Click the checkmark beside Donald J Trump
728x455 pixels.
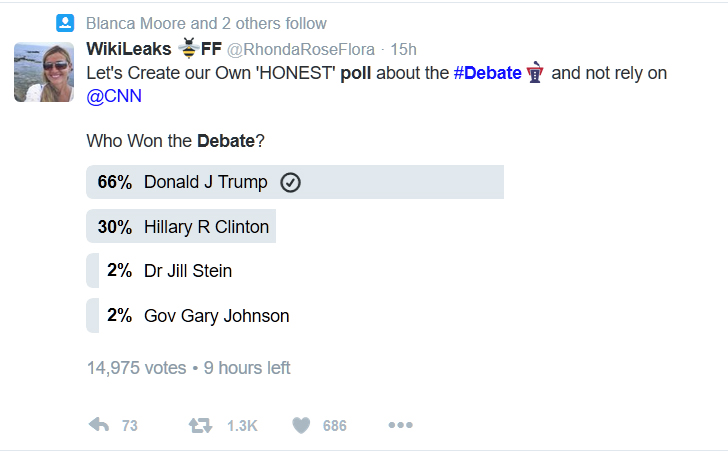(290, 182)
